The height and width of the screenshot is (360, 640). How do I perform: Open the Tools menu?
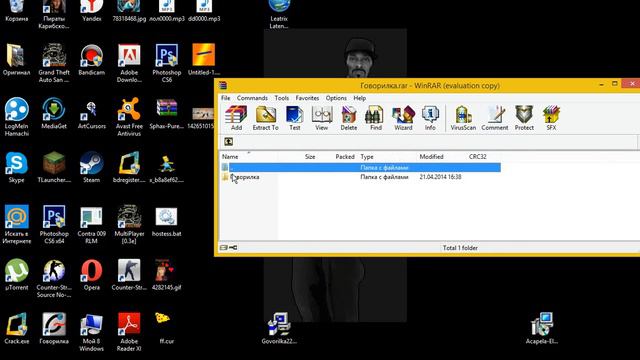[282, 98]
